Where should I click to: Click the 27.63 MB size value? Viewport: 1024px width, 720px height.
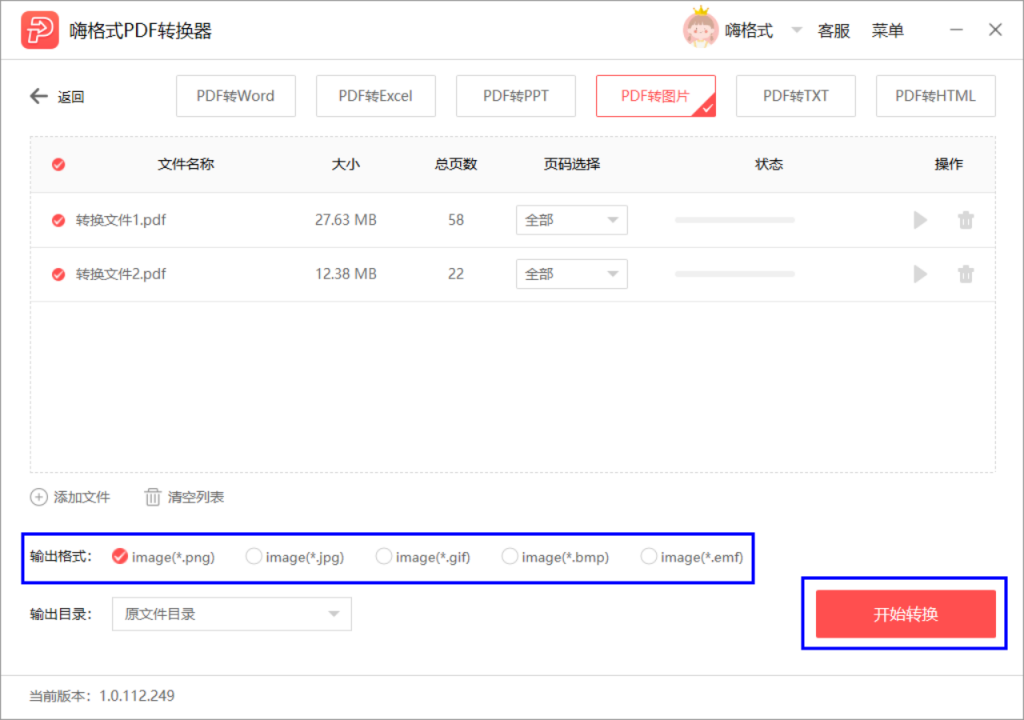click(x=345, y=220)
